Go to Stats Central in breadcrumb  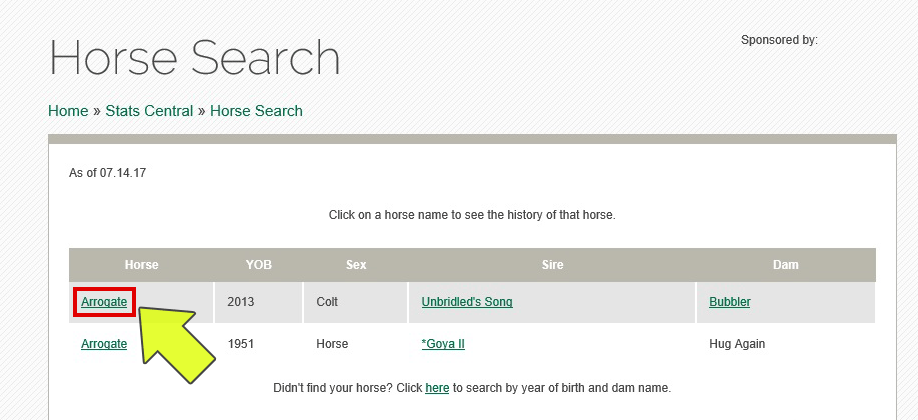pyautogui.click(x=149, y=111)
